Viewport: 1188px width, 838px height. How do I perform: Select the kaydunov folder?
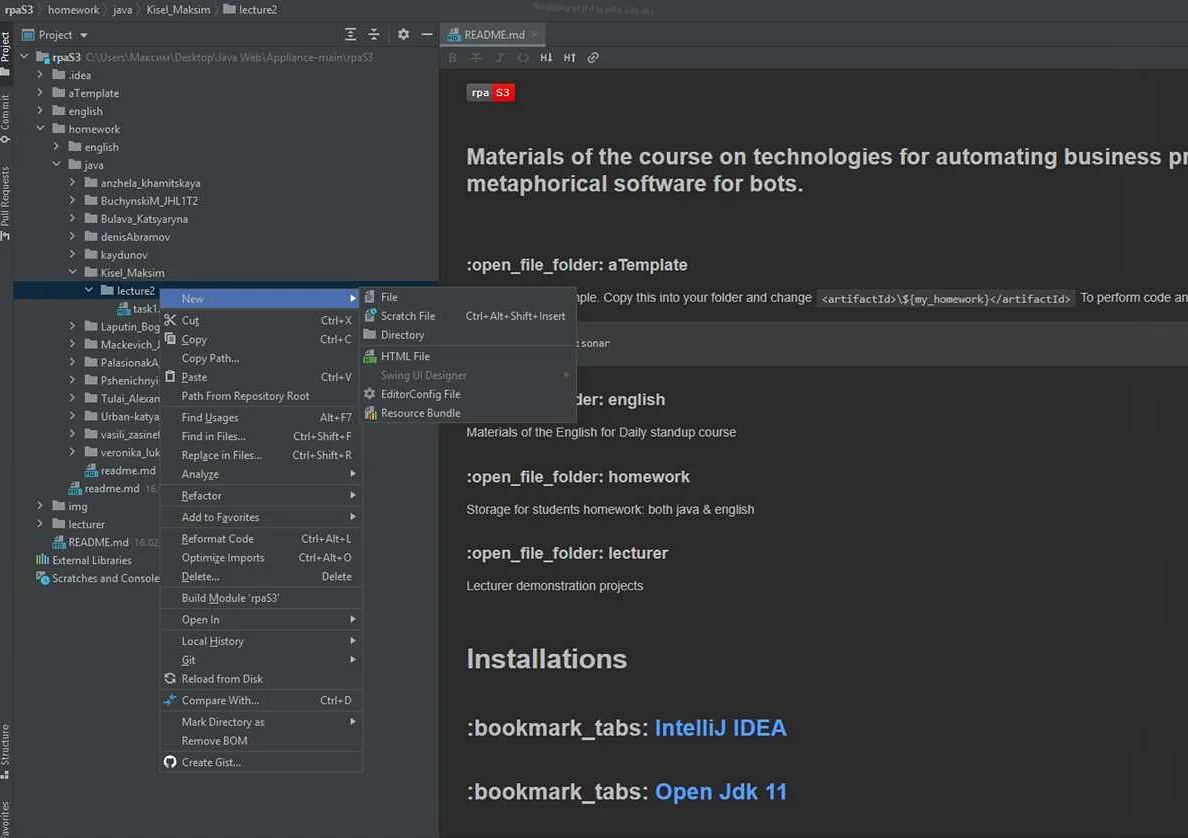click(x=123, y=255)
